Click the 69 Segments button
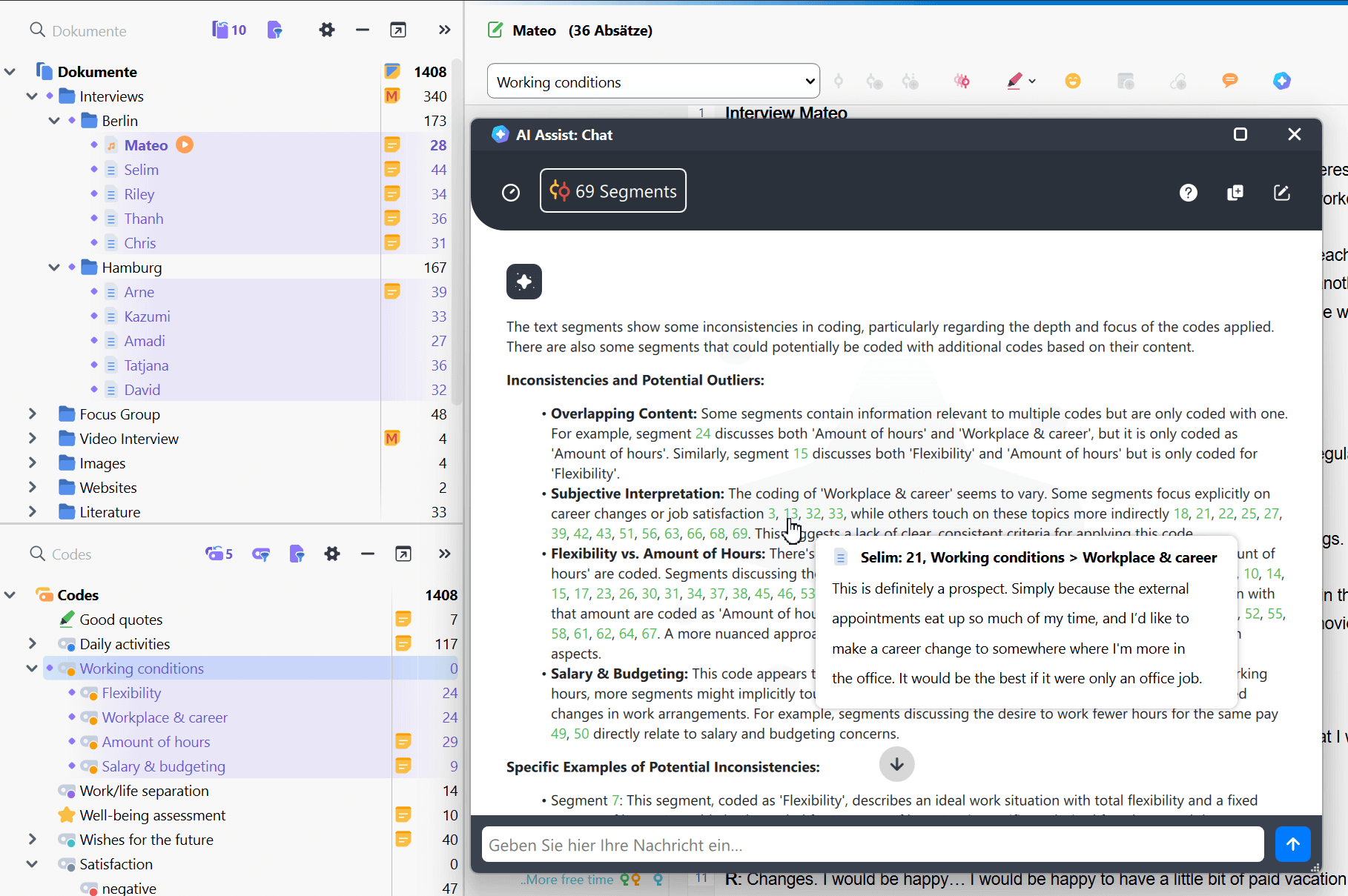1348x896 pixels. coord(612,191)
